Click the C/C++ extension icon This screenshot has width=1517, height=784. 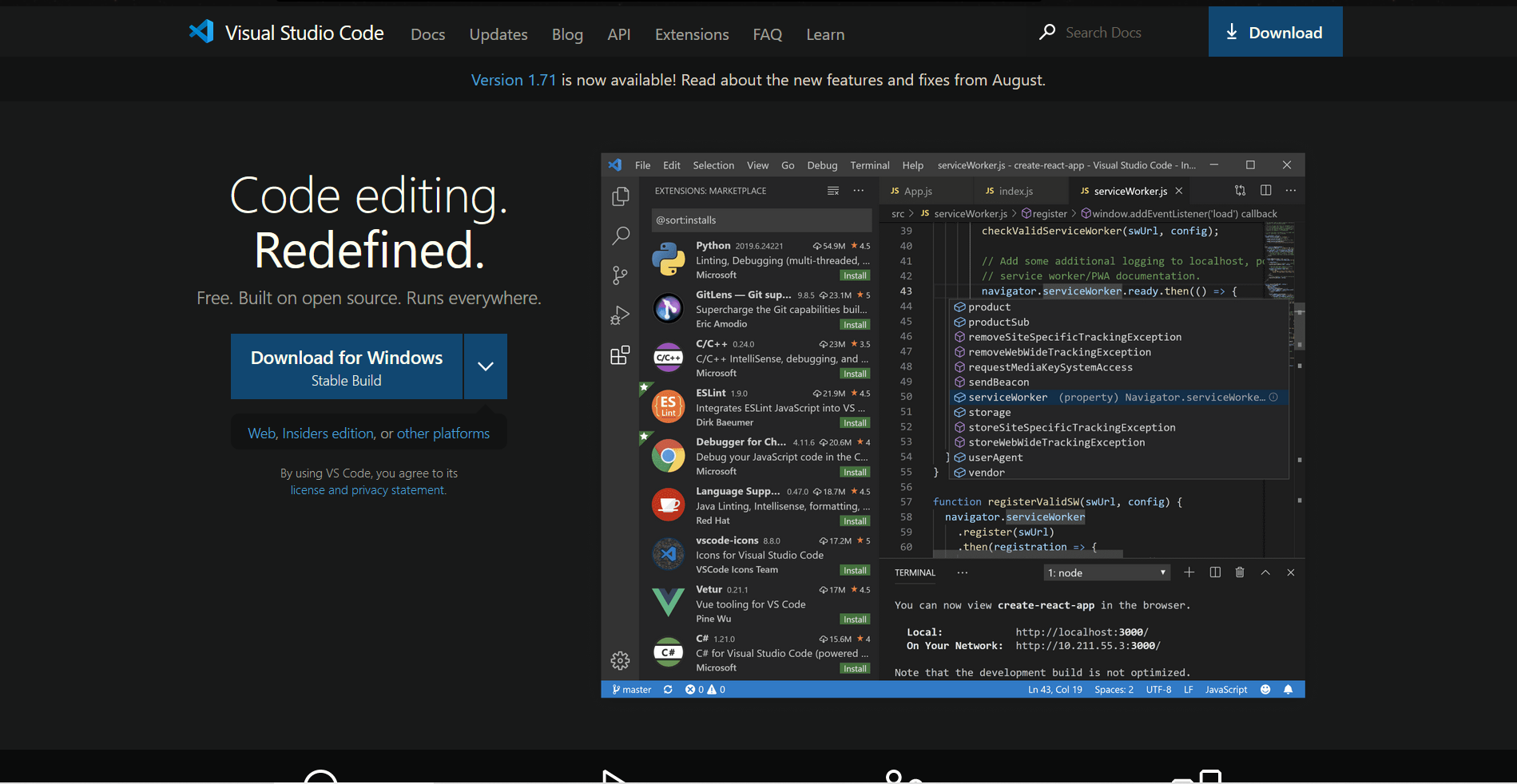point(668,358)
